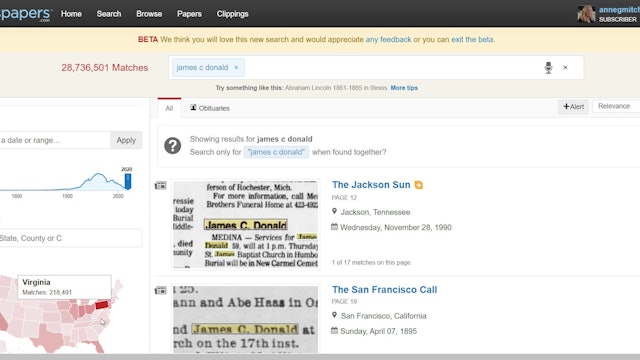Search exact phrase "james c donald"

click(276, 152)
